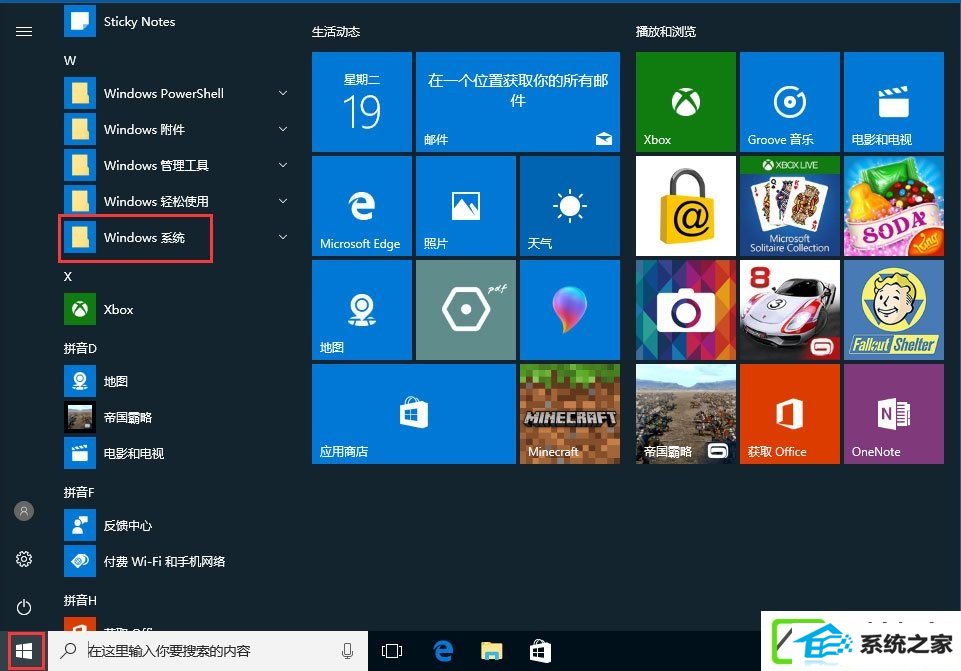This screenshot has width=961, height=671.
Task: Open the OneNote tile
Action: [894, 414]
